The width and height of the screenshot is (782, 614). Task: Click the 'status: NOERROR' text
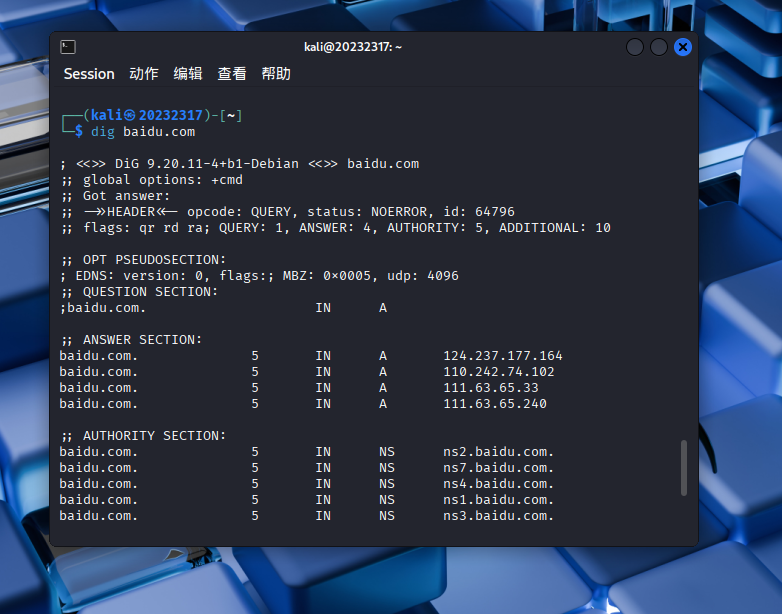click(367, 211)
